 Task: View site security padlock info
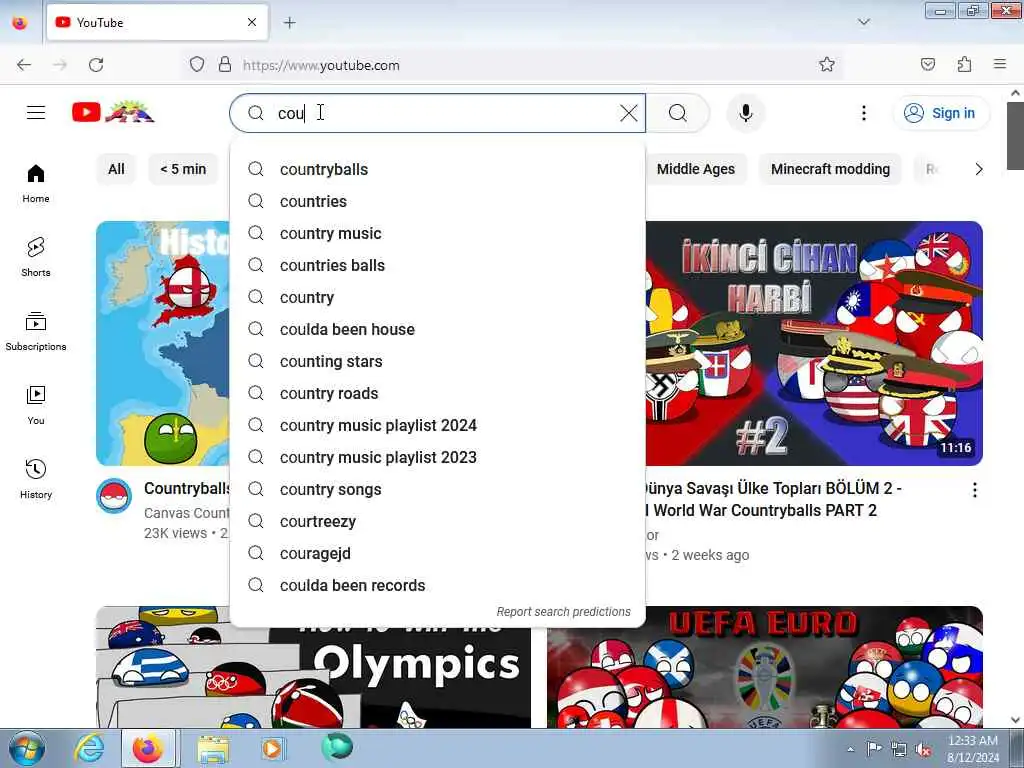[225, 65]
